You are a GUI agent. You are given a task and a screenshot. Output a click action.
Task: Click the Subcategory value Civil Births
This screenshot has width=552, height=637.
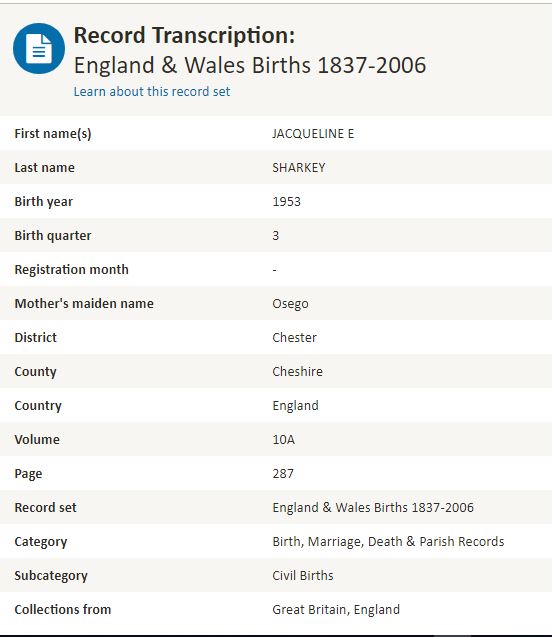303,575
